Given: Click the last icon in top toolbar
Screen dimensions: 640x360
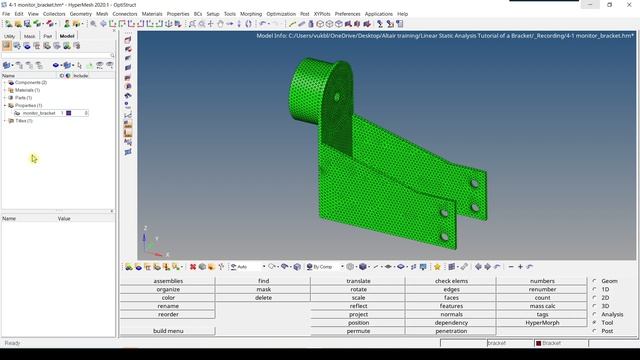Looking at the screenshot, I should coord(400,24).
